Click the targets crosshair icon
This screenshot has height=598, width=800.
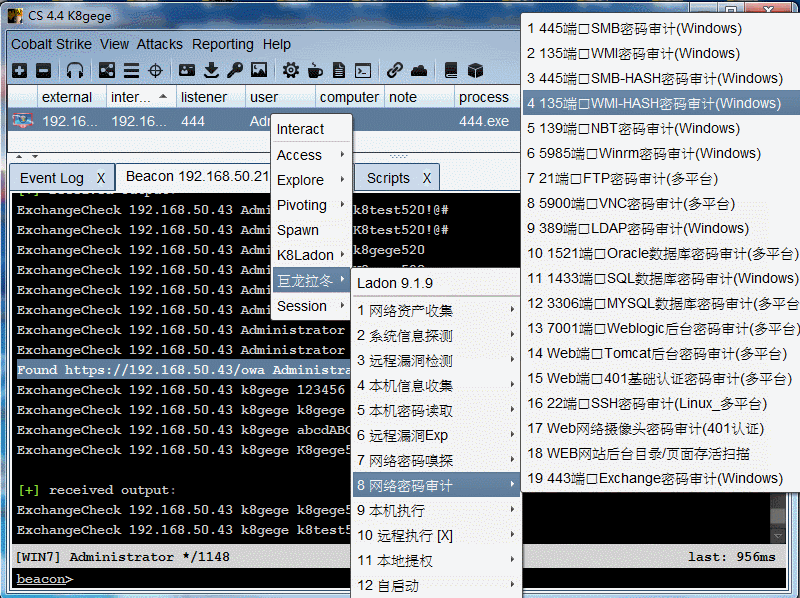(155, 70)
